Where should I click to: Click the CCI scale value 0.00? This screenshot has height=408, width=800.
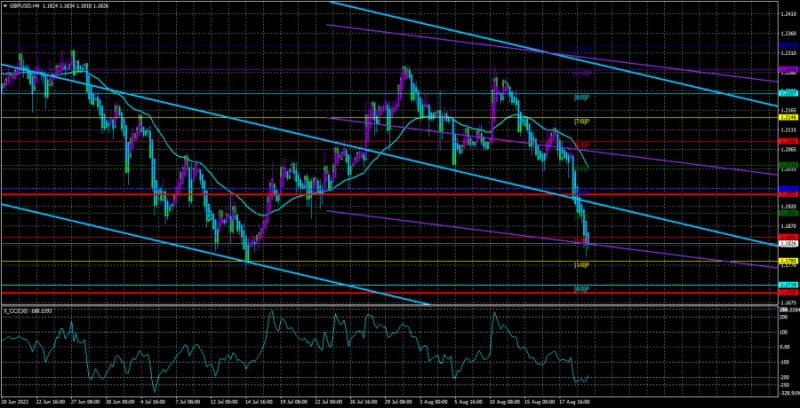(784, 347)
